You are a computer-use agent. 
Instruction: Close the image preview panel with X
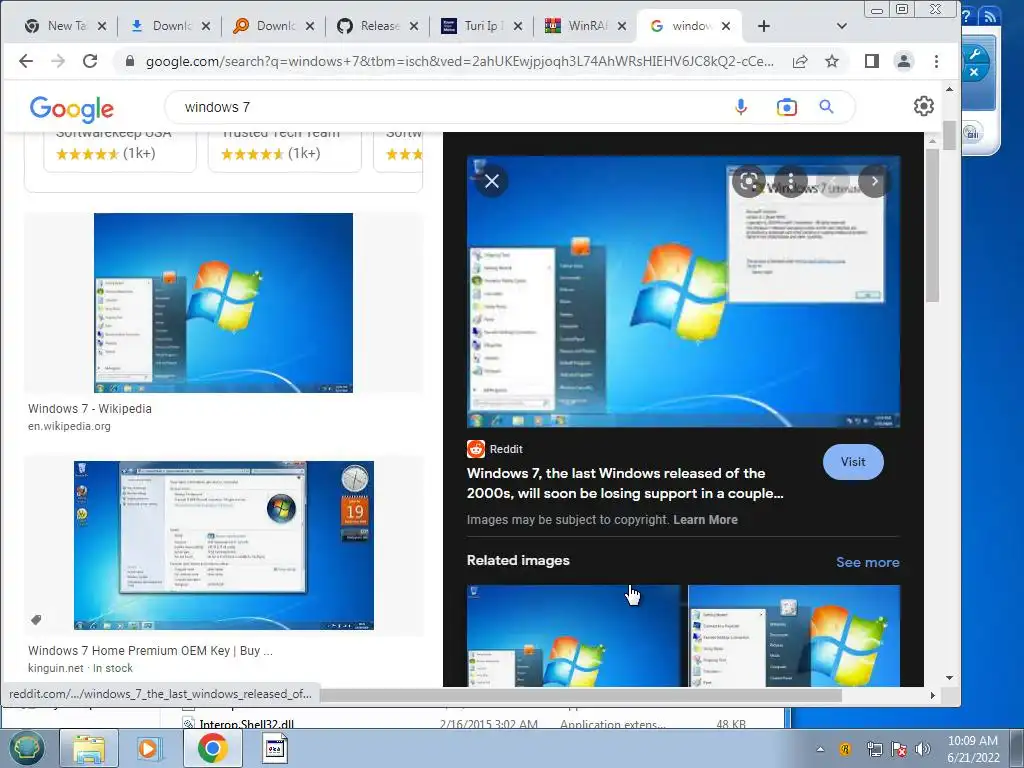pos(492,181)
